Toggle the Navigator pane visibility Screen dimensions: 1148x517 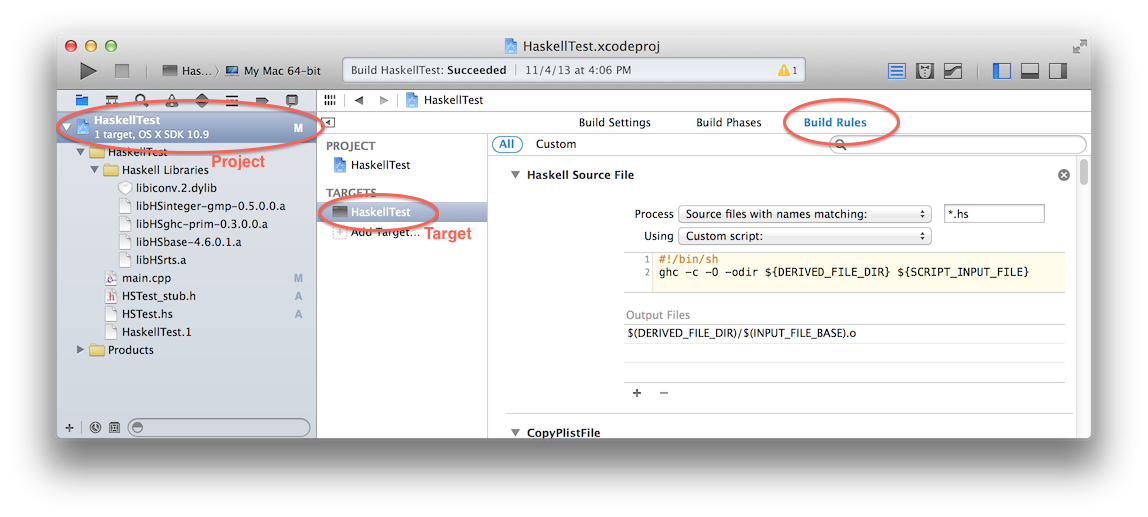pyautogui.click(x=1002, y=71)
